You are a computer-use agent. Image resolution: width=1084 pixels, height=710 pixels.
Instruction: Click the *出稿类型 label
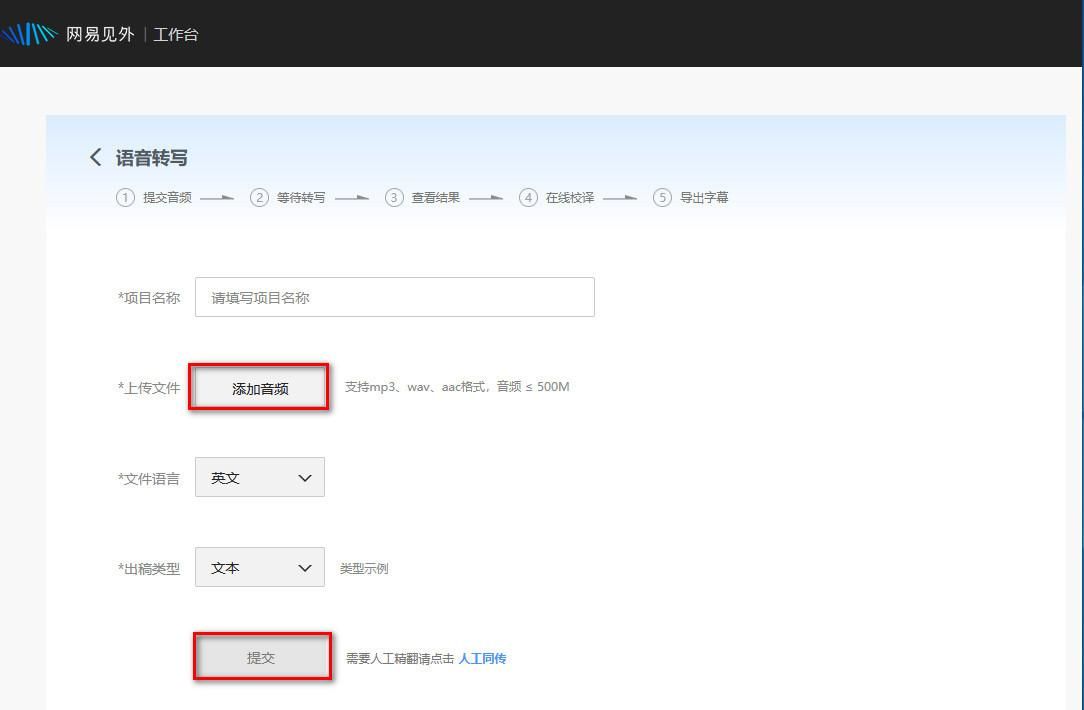point(149,568)
